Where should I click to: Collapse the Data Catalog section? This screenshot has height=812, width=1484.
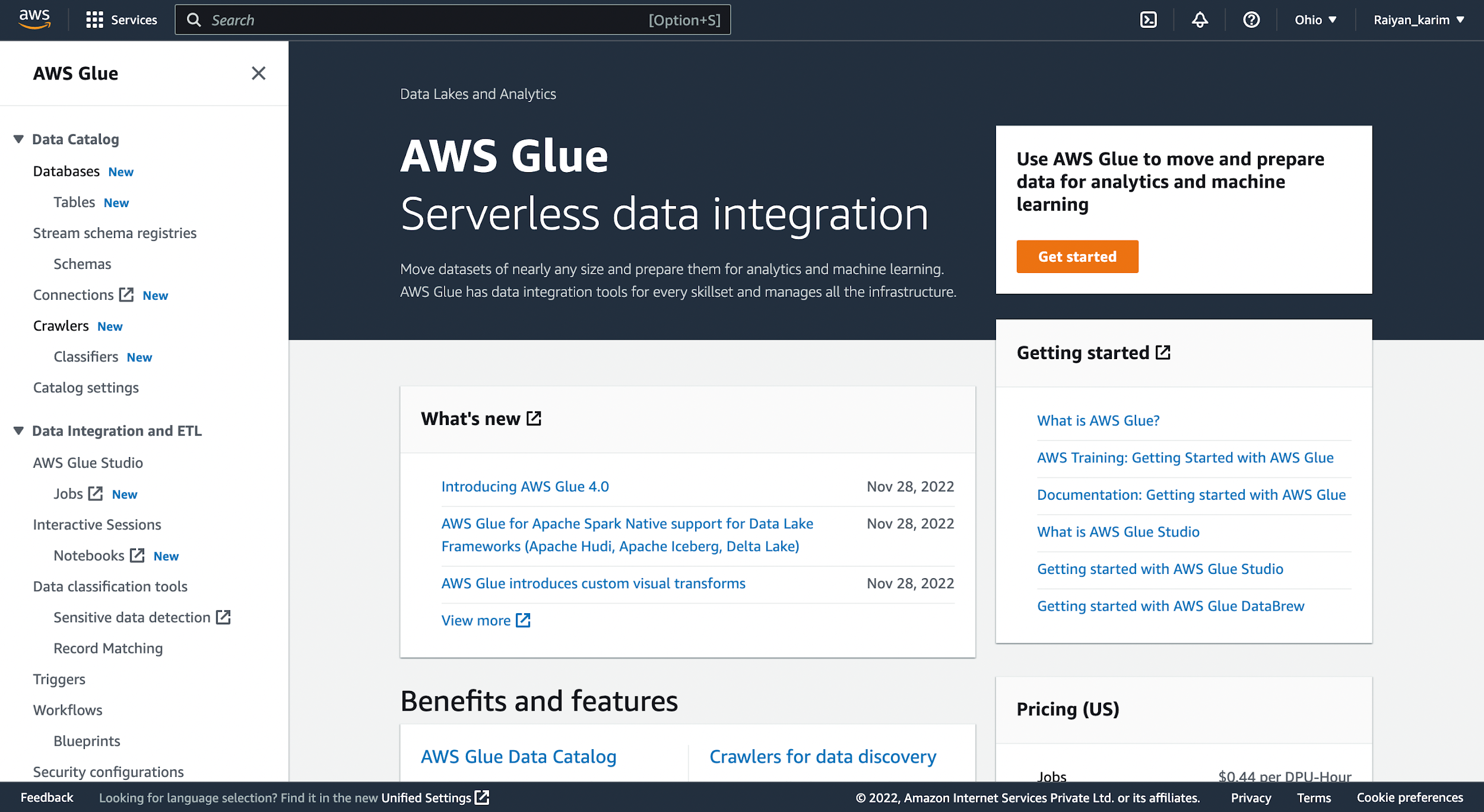point(19,139)
